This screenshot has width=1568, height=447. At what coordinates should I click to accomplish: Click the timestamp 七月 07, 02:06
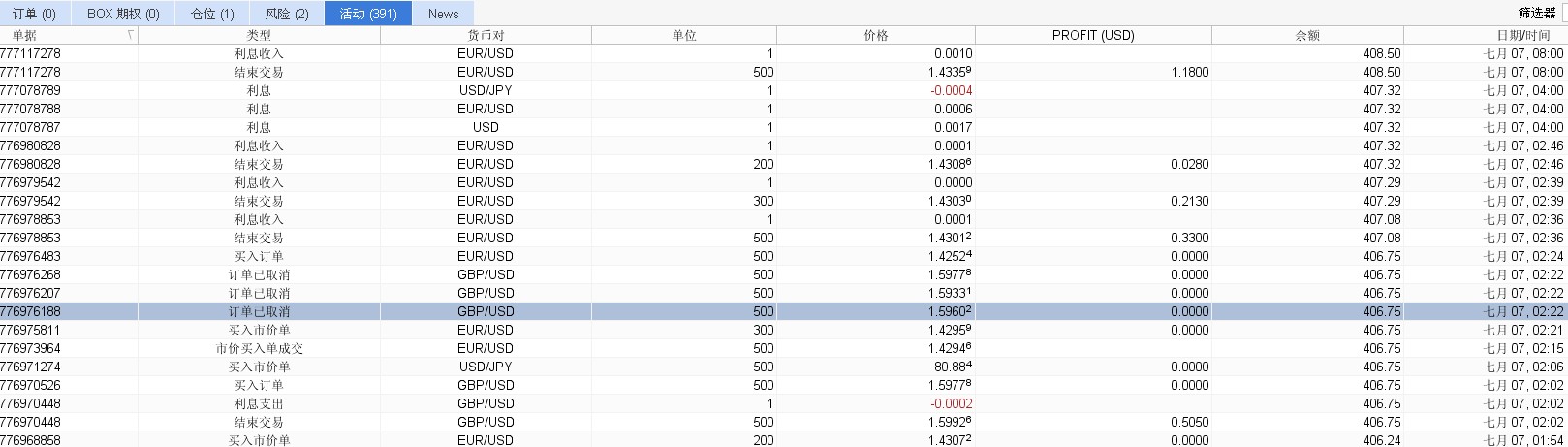[x=1523, y=367]
